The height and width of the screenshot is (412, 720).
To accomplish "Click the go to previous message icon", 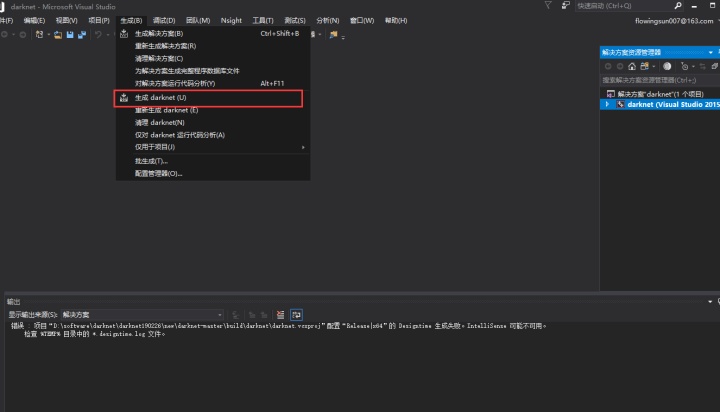I will 252,315.
